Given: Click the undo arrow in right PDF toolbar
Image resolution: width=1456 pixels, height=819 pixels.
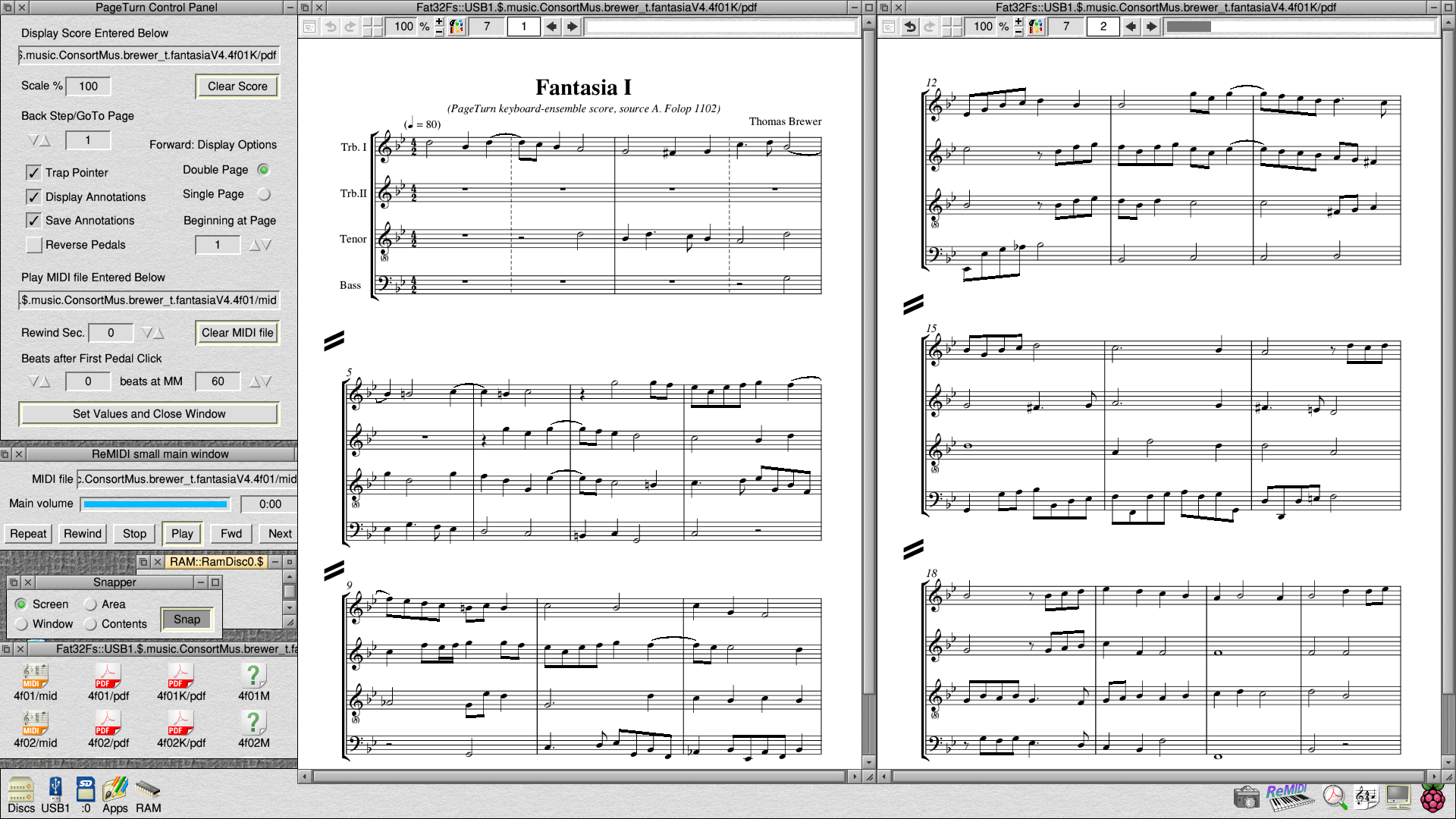Looking at the screenshot, I should pos(910,27).
